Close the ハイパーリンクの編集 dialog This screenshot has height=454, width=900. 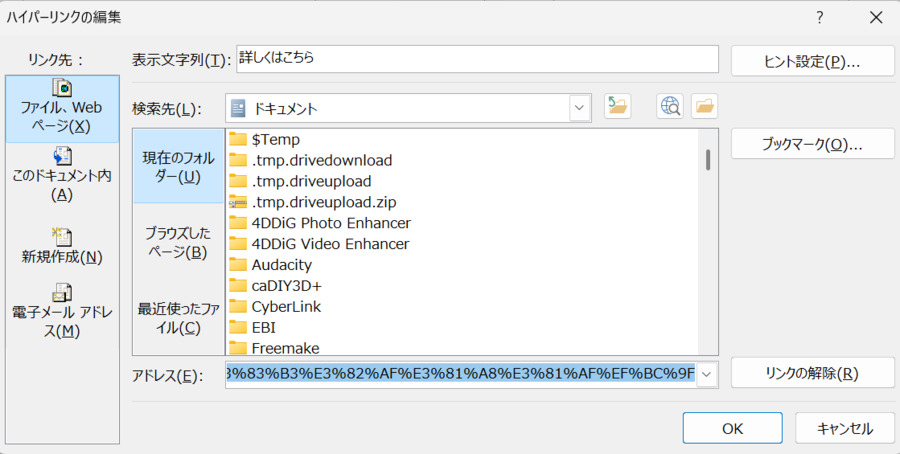[x=876, y=17]
